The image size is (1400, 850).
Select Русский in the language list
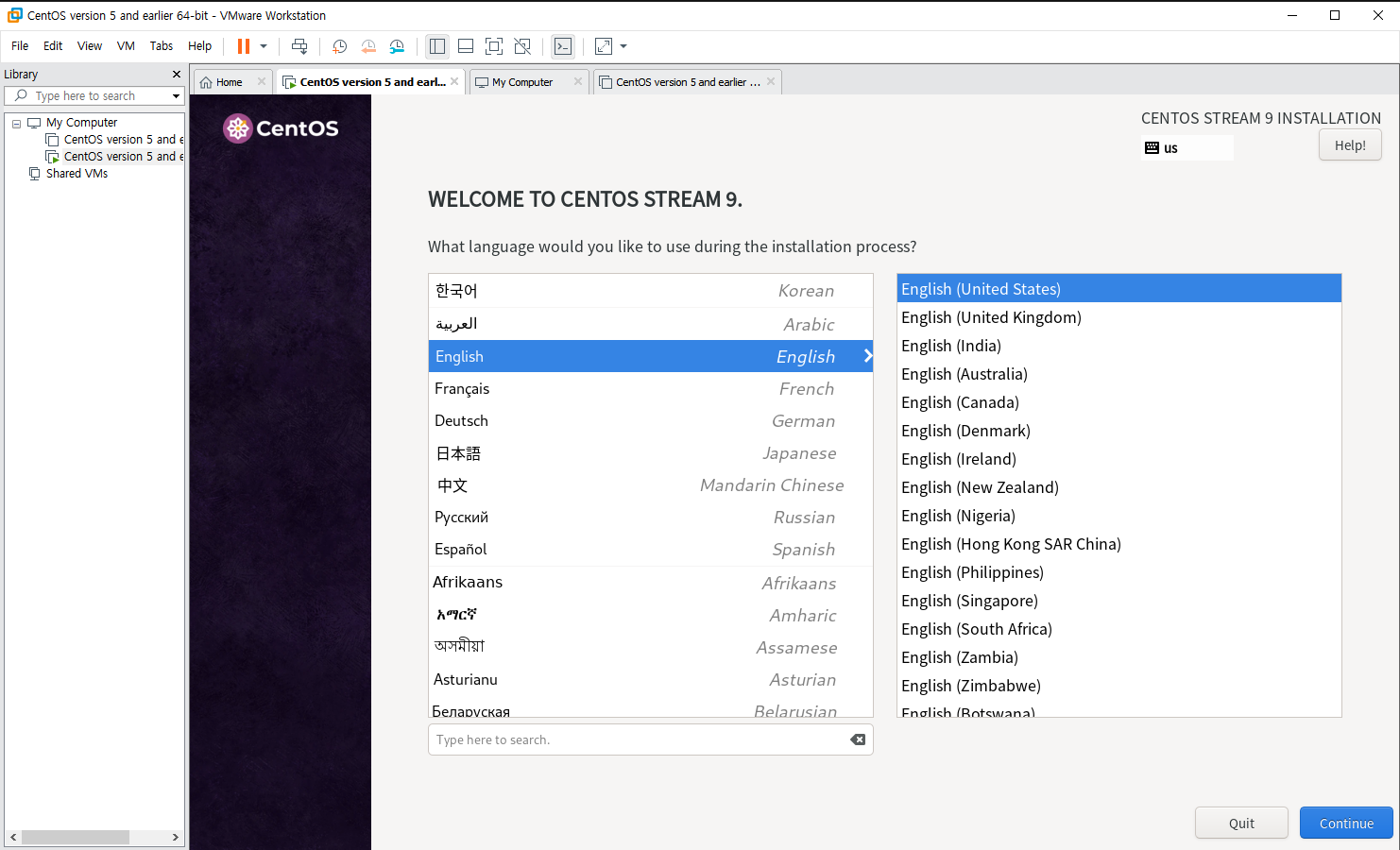coord(650,518)
